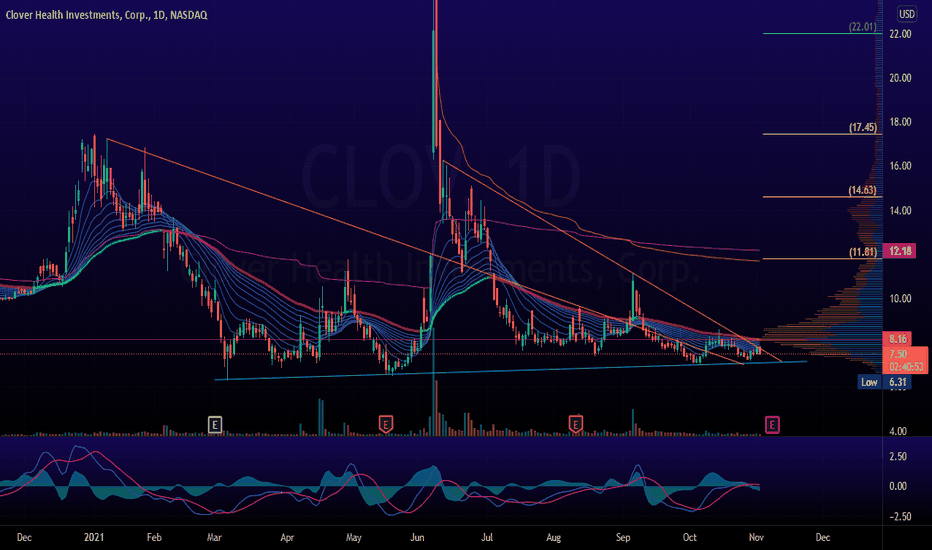
Task: Click the current price 7.50 label
Action: [898, 354]
